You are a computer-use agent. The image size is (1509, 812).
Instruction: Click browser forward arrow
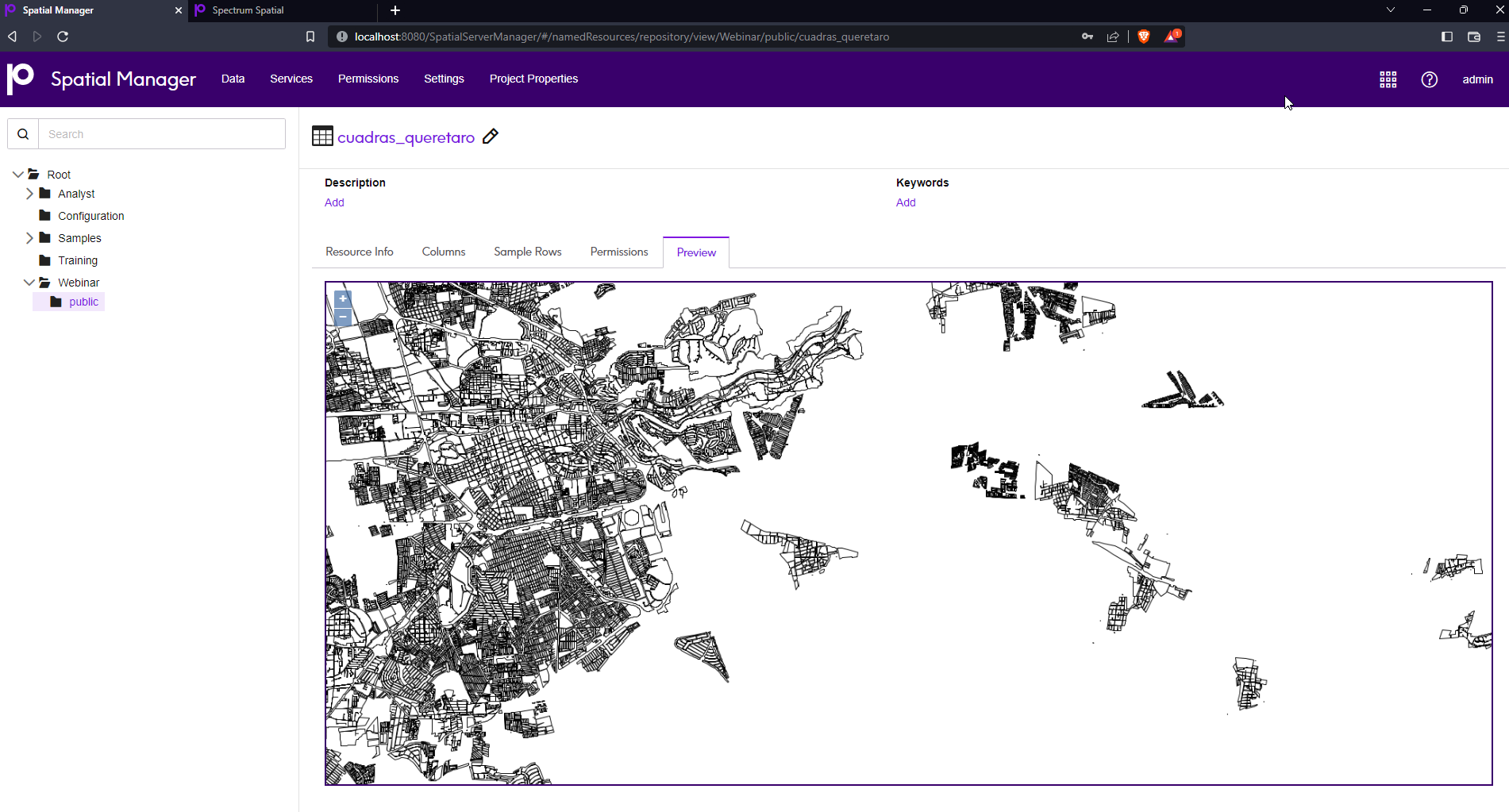[37, 37]
